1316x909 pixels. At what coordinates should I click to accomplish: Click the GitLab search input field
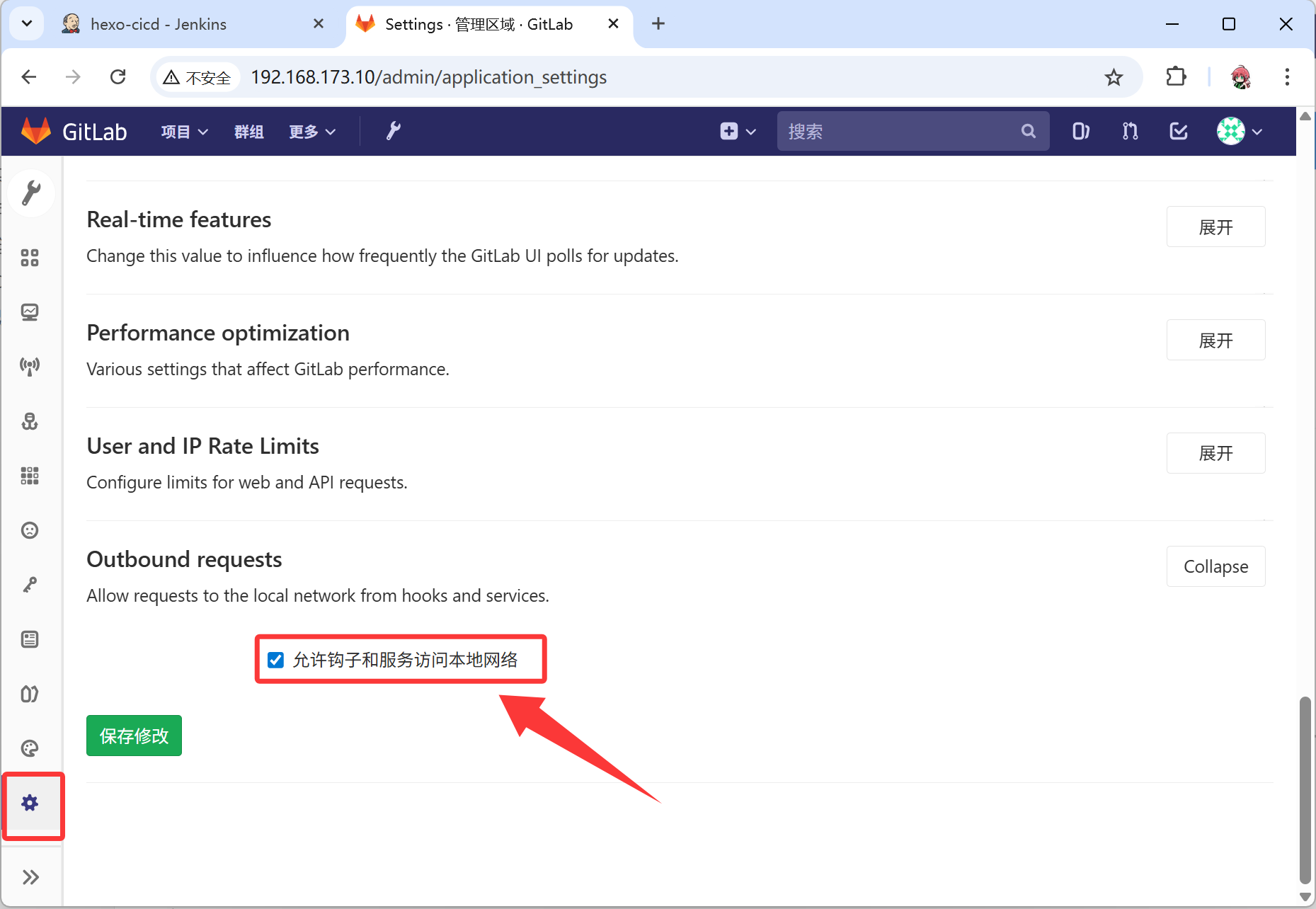coord(899,132)
